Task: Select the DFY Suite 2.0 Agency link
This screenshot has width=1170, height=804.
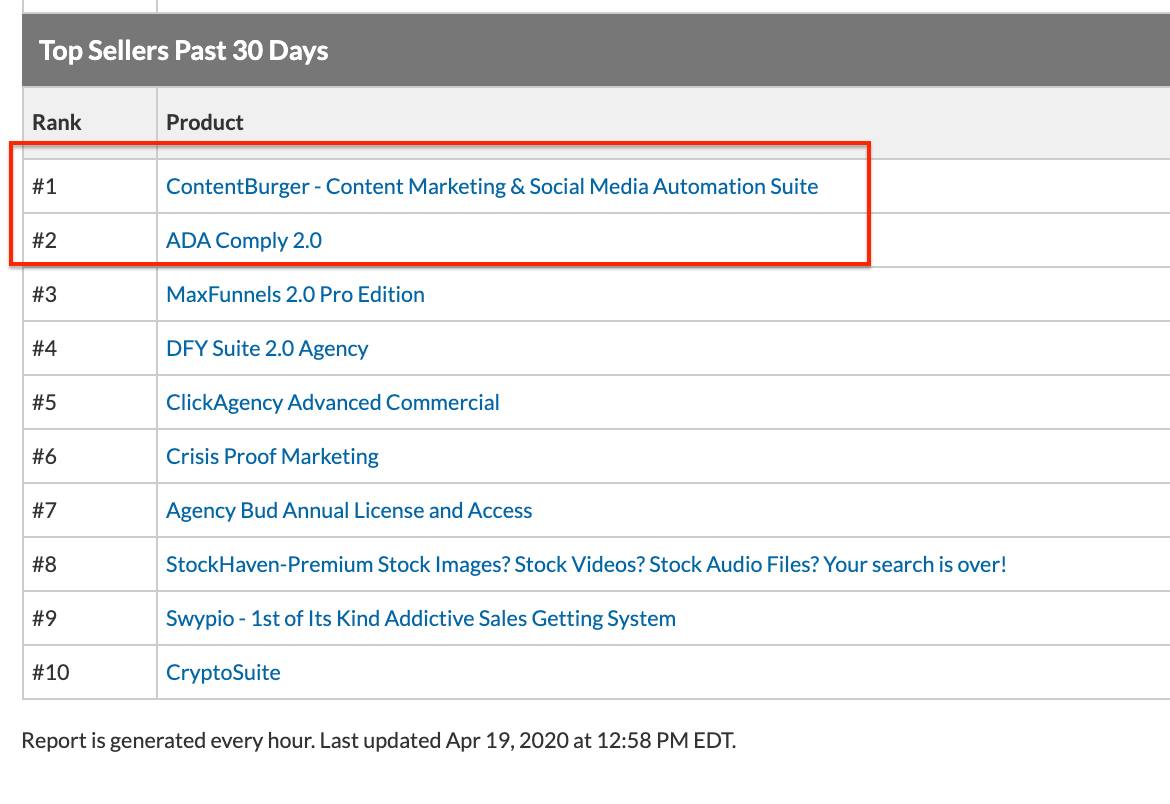Action: click(x=267, y=348)
